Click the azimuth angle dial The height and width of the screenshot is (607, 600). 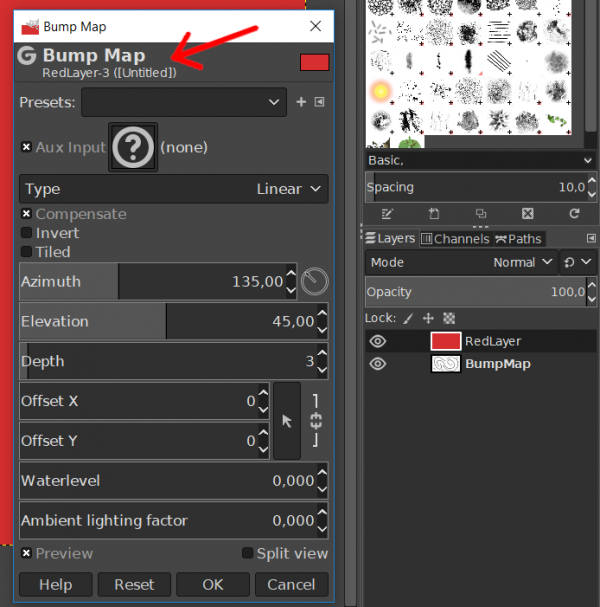coord(314,281)
